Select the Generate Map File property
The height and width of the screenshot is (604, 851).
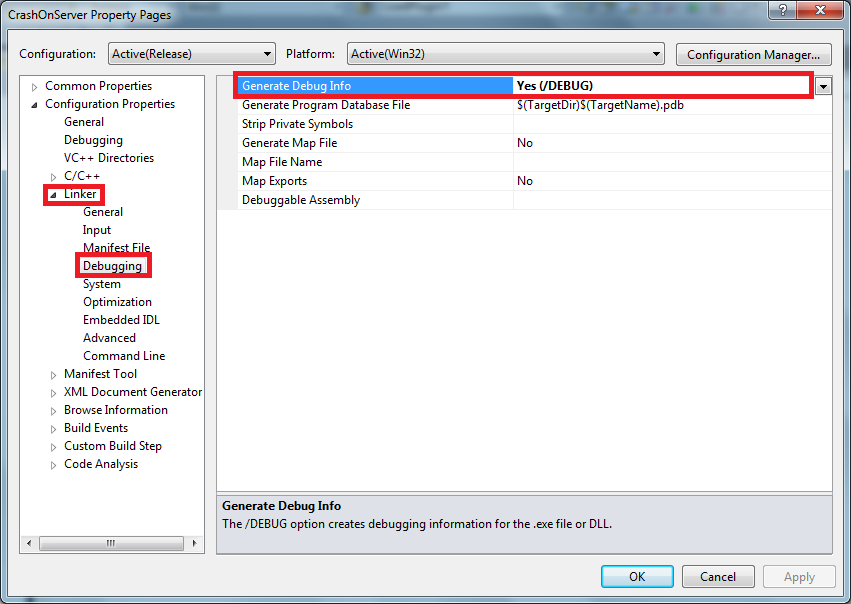click(289, 143)
